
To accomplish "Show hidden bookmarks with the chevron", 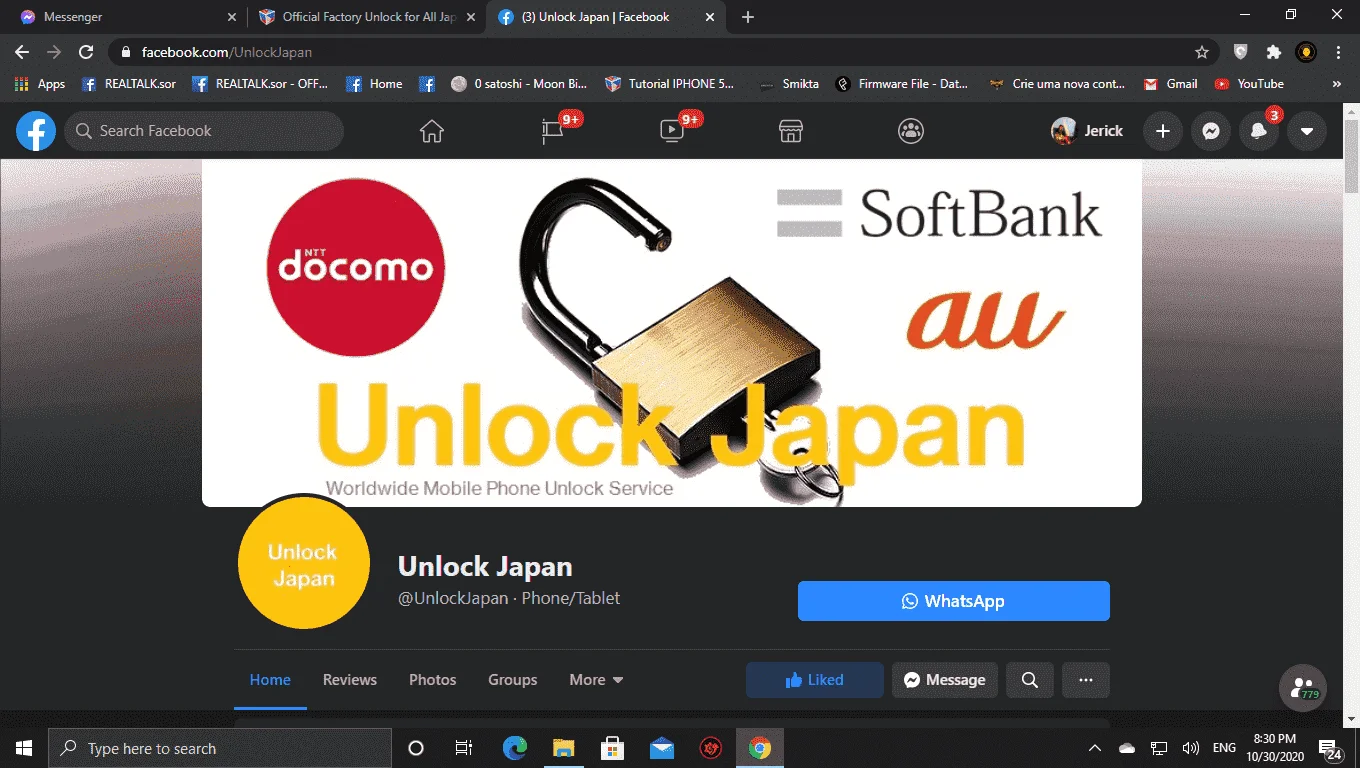I will [x=1337, y=84].
